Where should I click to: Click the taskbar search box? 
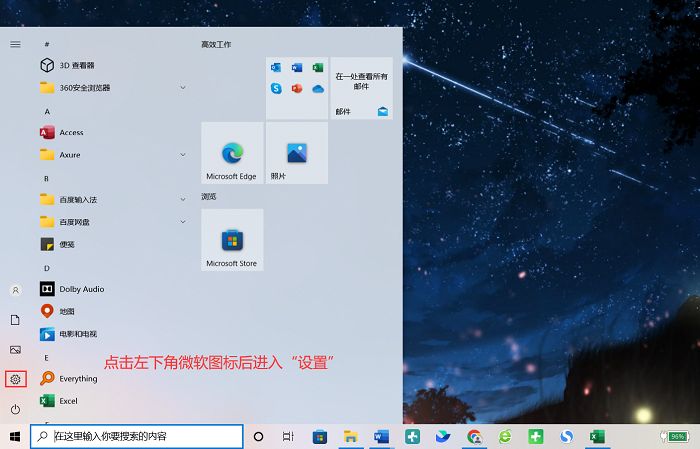[137, 436]
